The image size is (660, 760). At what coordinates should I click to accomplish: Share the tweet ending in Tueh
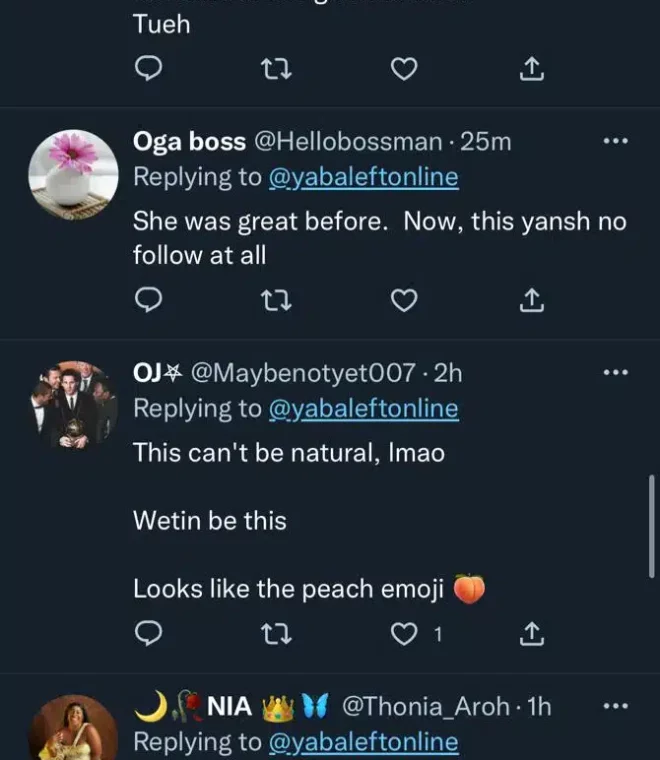tap(533, 68)
